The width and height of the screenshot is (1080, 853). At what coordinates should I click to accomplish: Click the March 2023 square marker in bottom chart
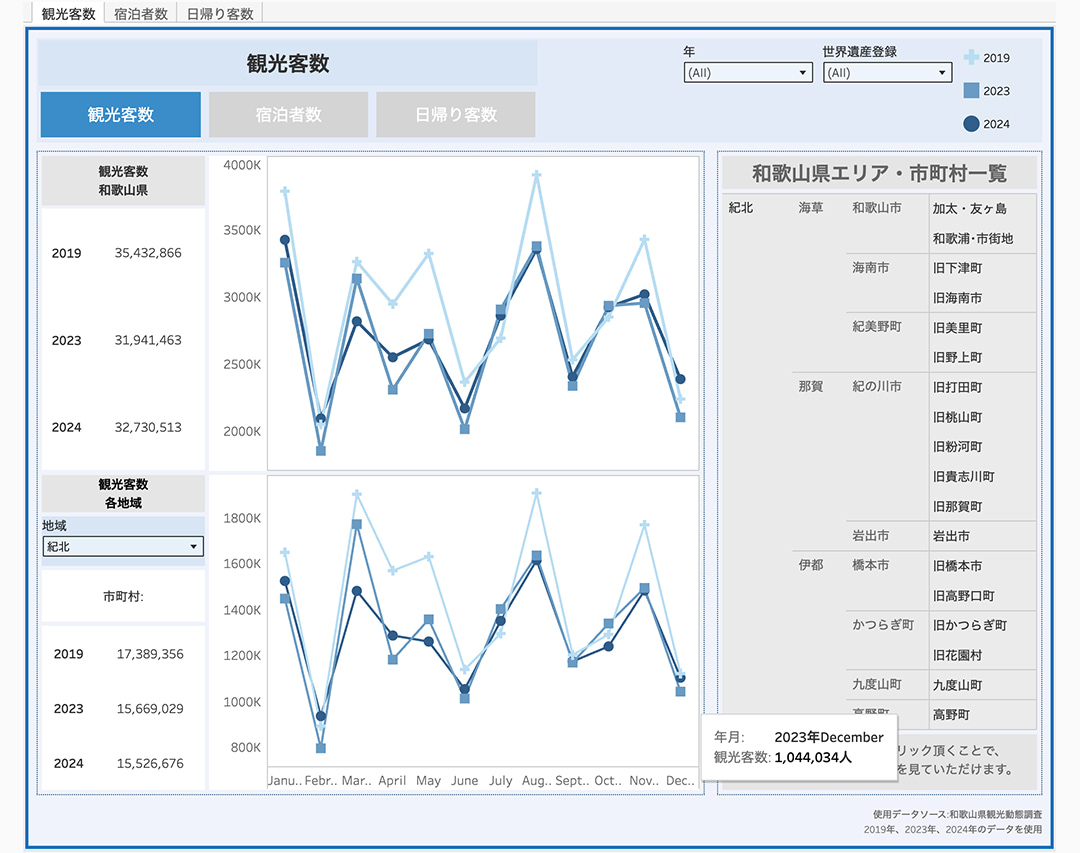357,524
